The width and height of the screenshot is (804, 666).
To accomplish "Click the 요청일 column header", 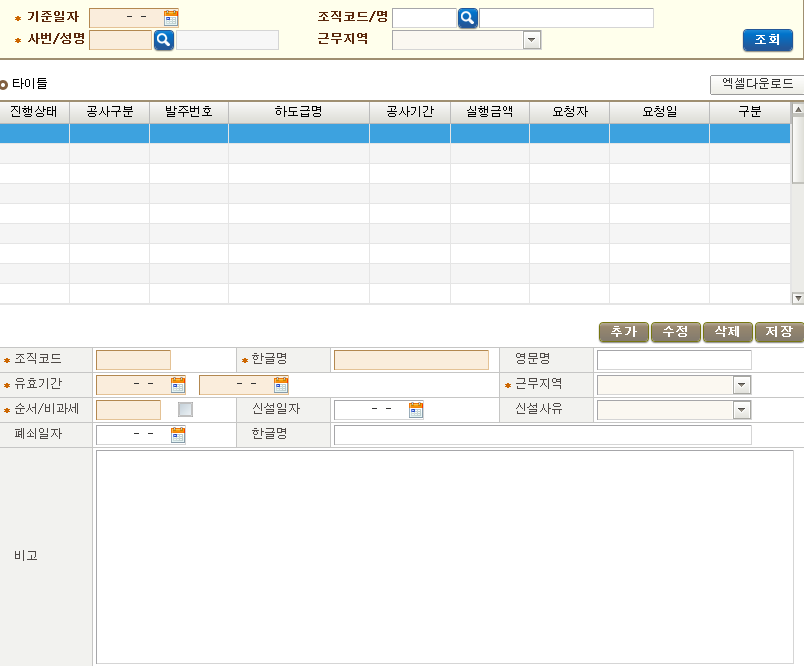I will click(x=659, y=112).
